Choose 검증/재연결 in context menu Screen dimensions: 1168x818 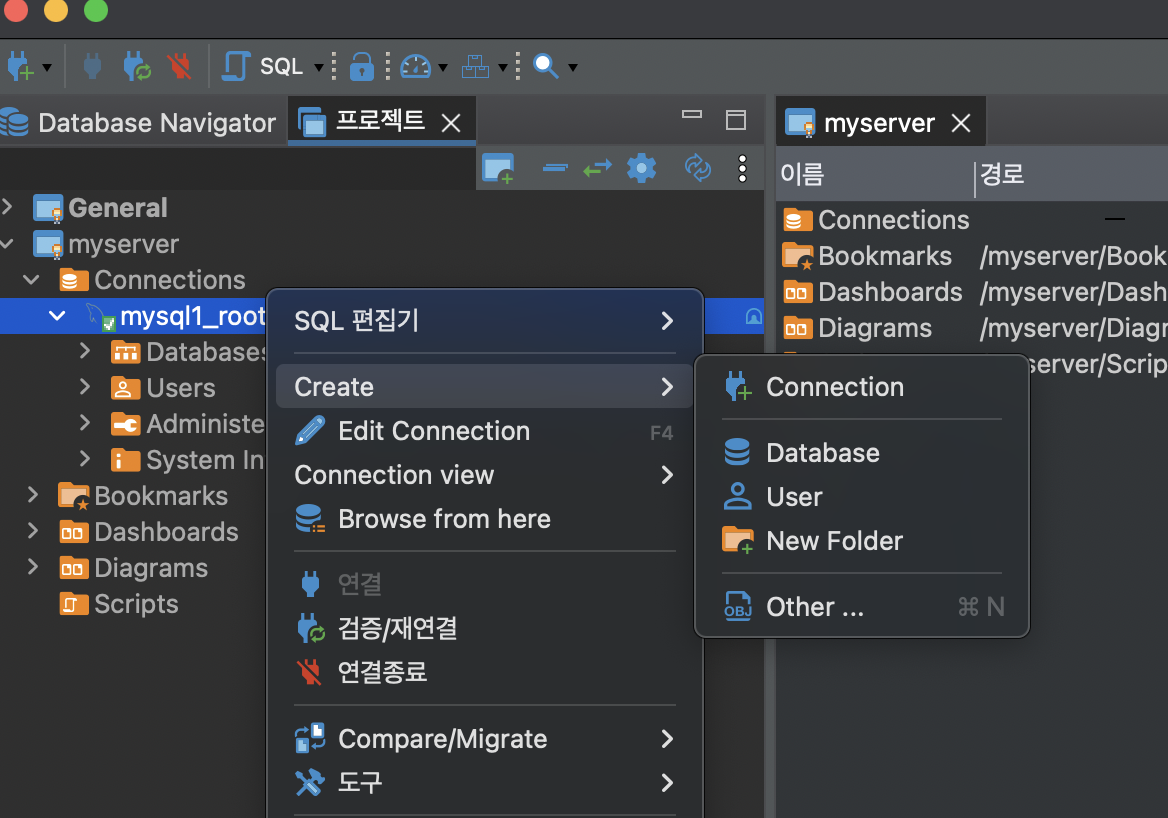(x=484, y=628)
